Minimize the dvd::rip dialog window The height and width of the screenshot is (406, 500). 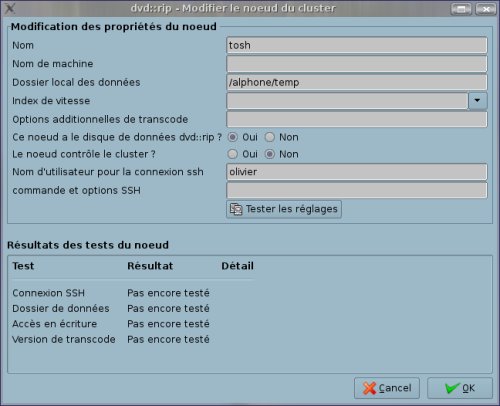coord(461,9)
